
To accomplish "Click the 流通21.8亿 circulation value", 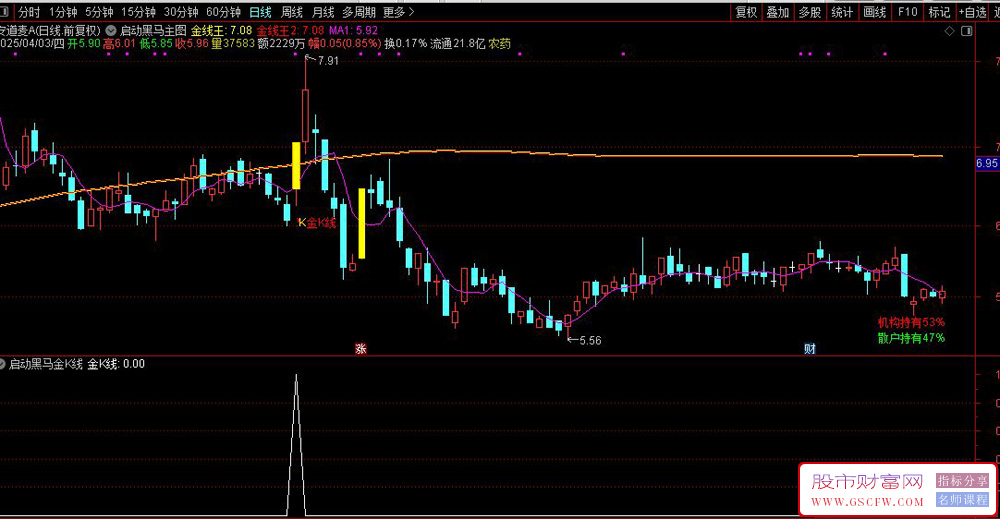I will [457, 43].
